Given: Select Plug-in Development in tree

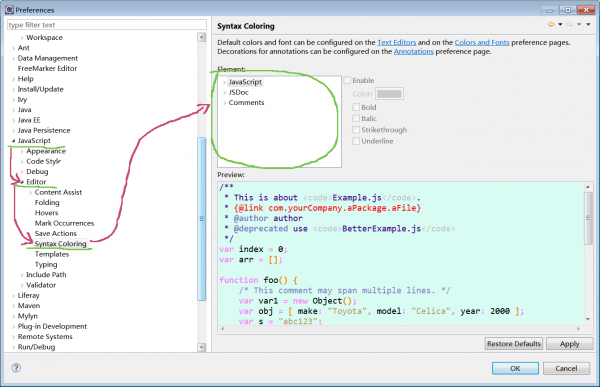Looking at the screenshot, I should coord(52,327).
